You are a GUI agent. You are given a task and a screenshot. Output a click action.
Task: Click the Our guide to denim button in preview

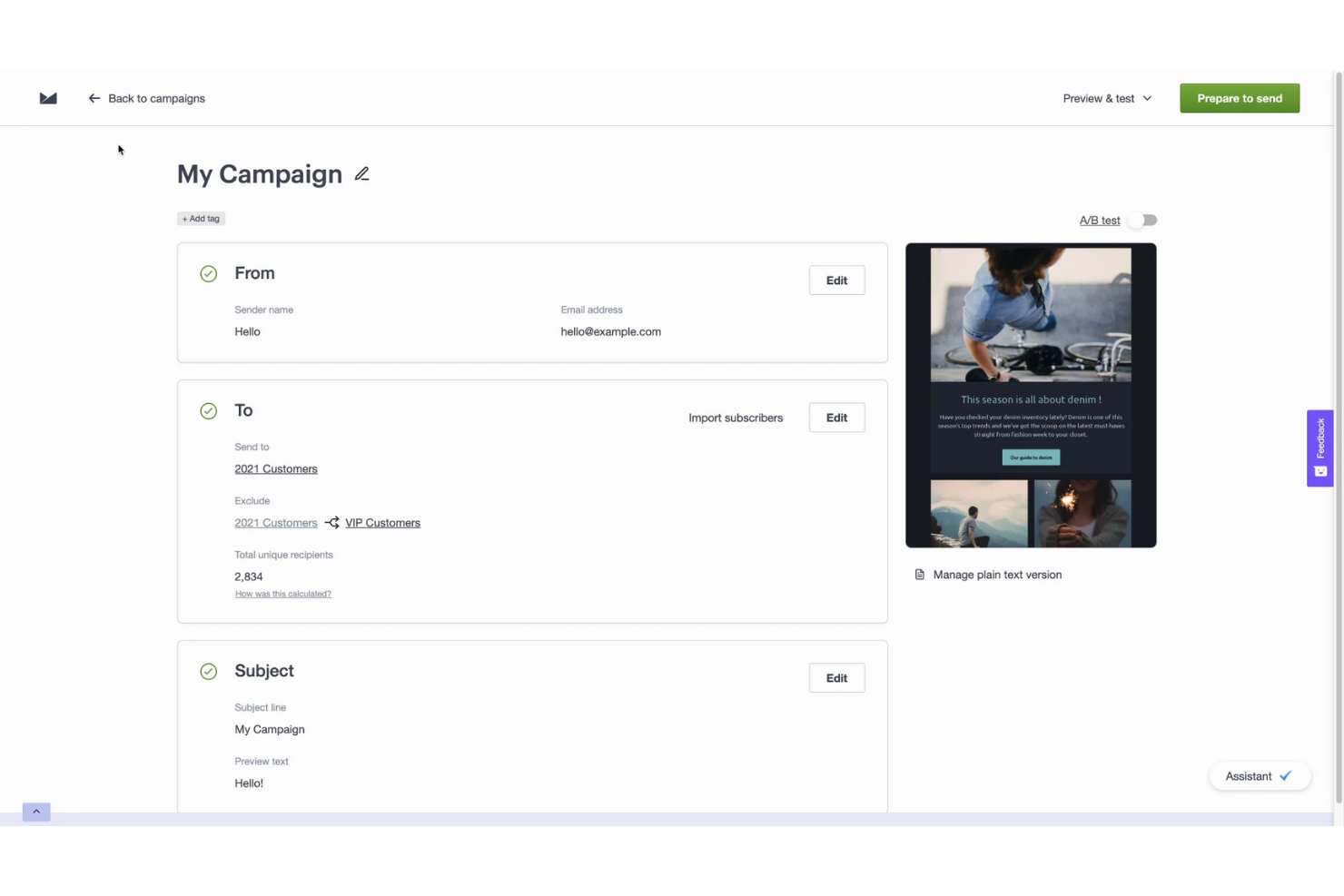(x=1030, y=458)
